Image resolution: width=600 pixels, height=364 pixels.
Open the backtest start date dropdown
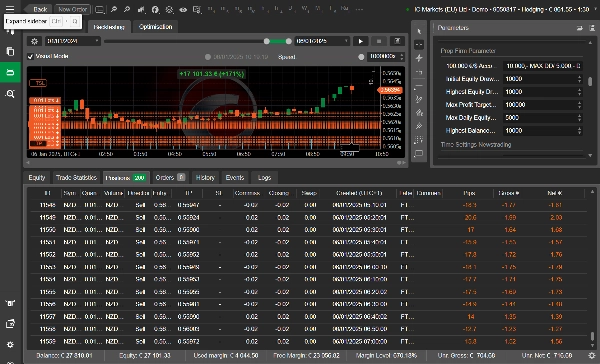72,41
